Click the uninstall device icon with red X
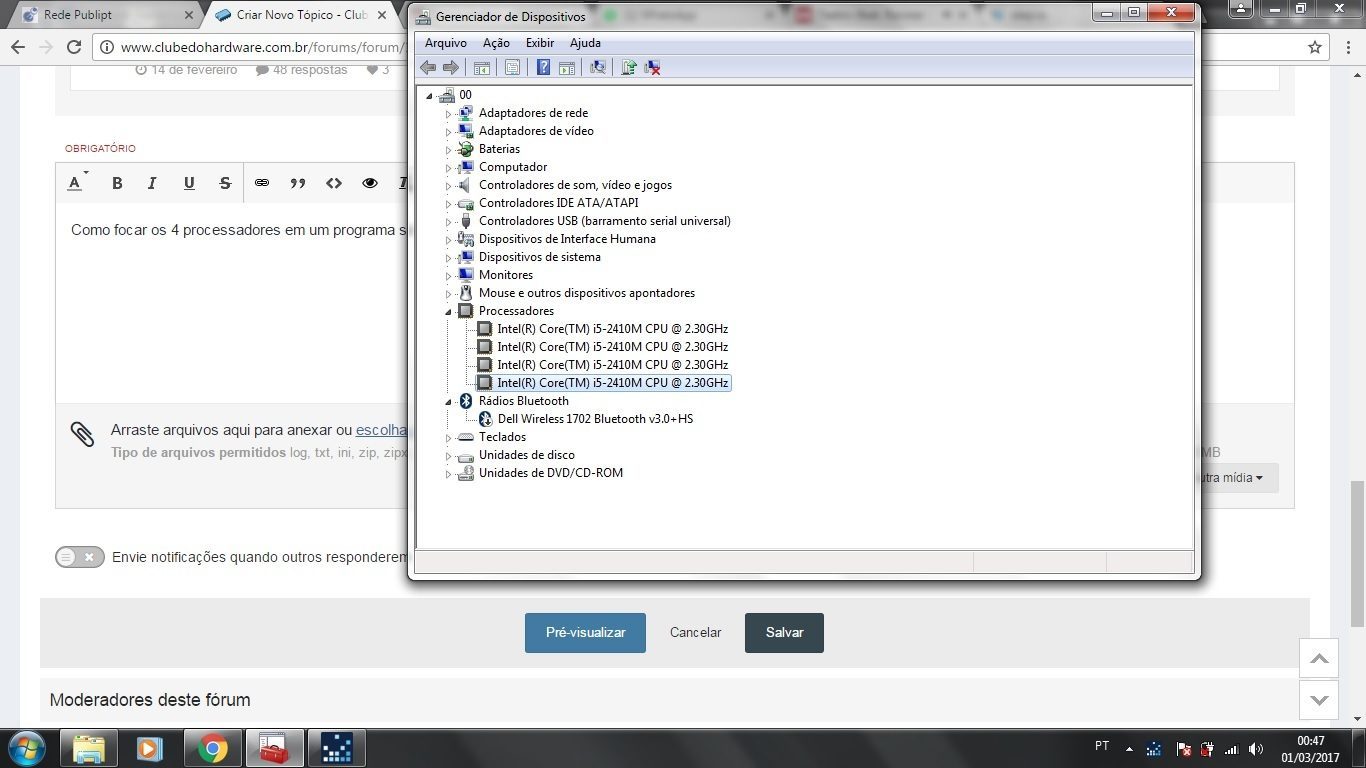 pos(652,67)
